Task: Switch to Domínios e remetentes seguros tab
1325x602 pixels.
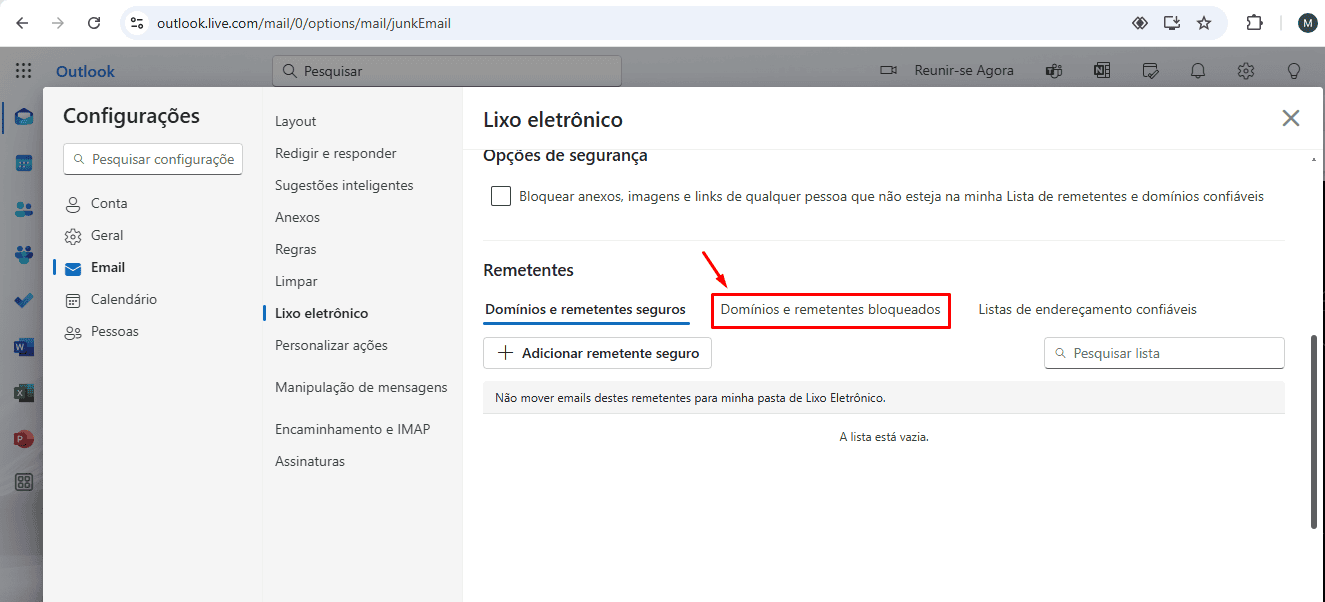Action: 585,309
